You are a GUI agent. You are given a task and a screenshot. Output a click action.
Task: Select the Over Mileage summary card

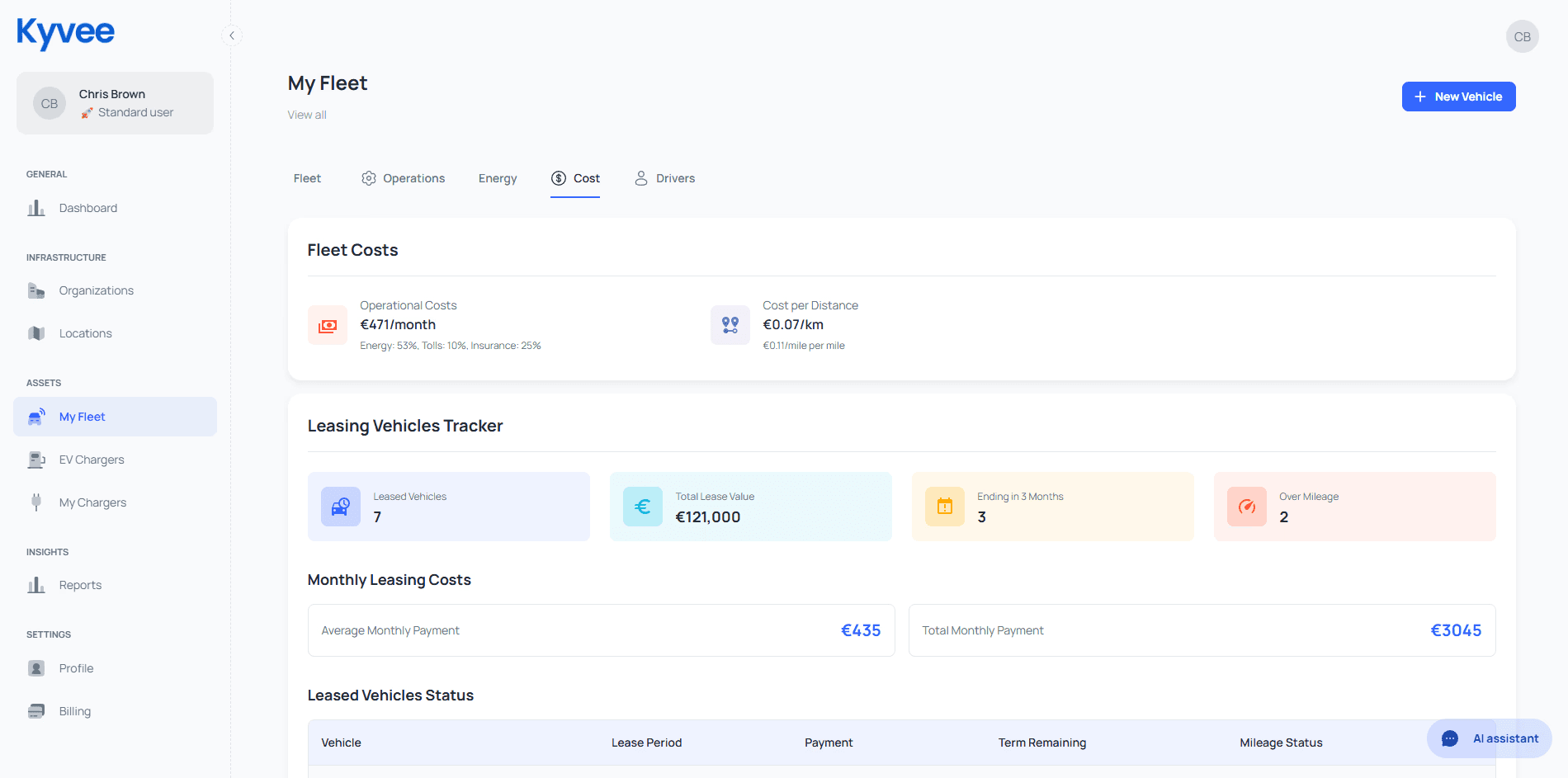[x=1354, y=507]
